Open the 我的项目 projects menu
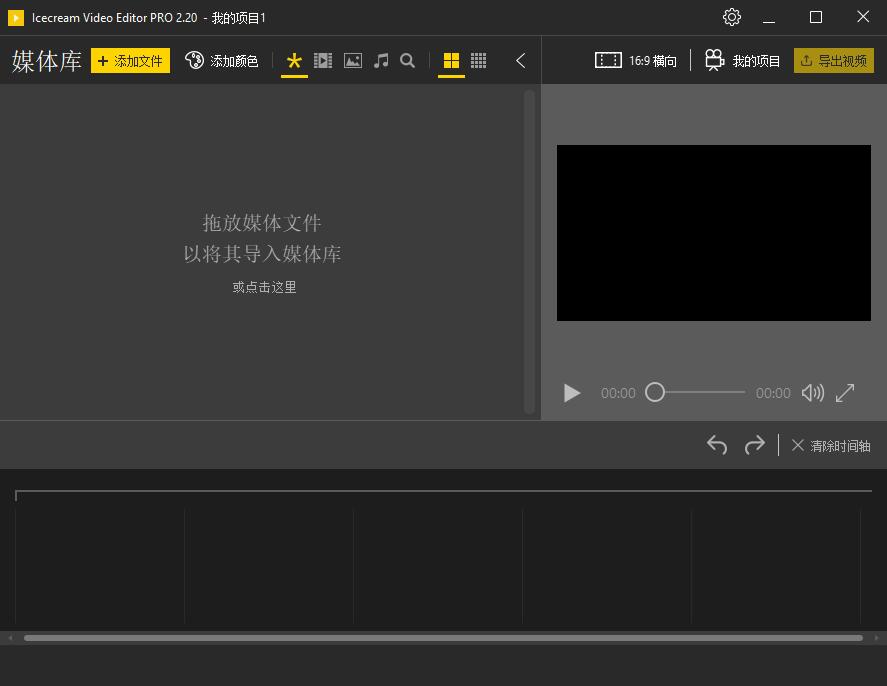887x686 pixels. pos(742,61)
